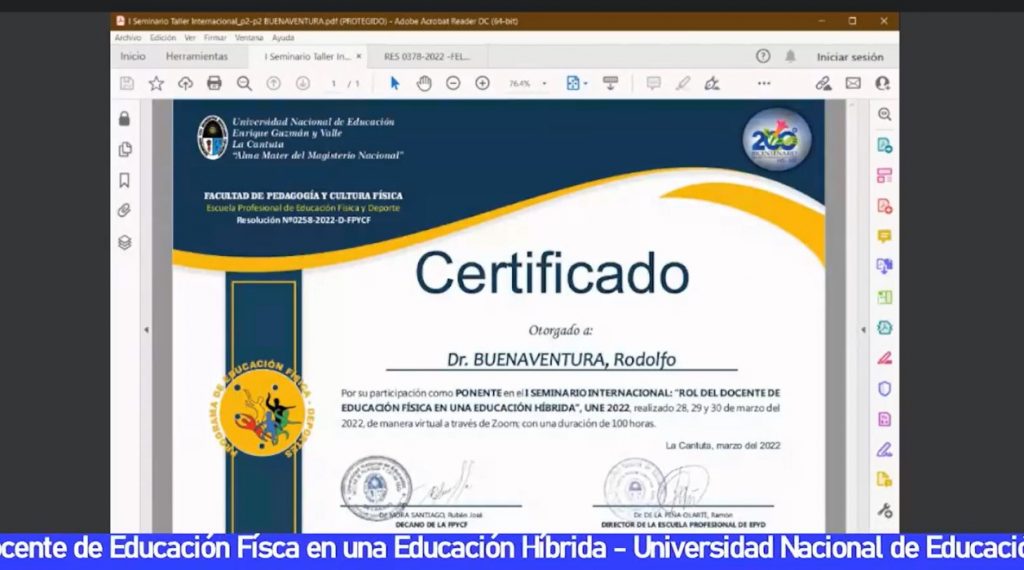1024x570 pixels.
Task: Switch to the Inicio tab
Action: [133, 57]
